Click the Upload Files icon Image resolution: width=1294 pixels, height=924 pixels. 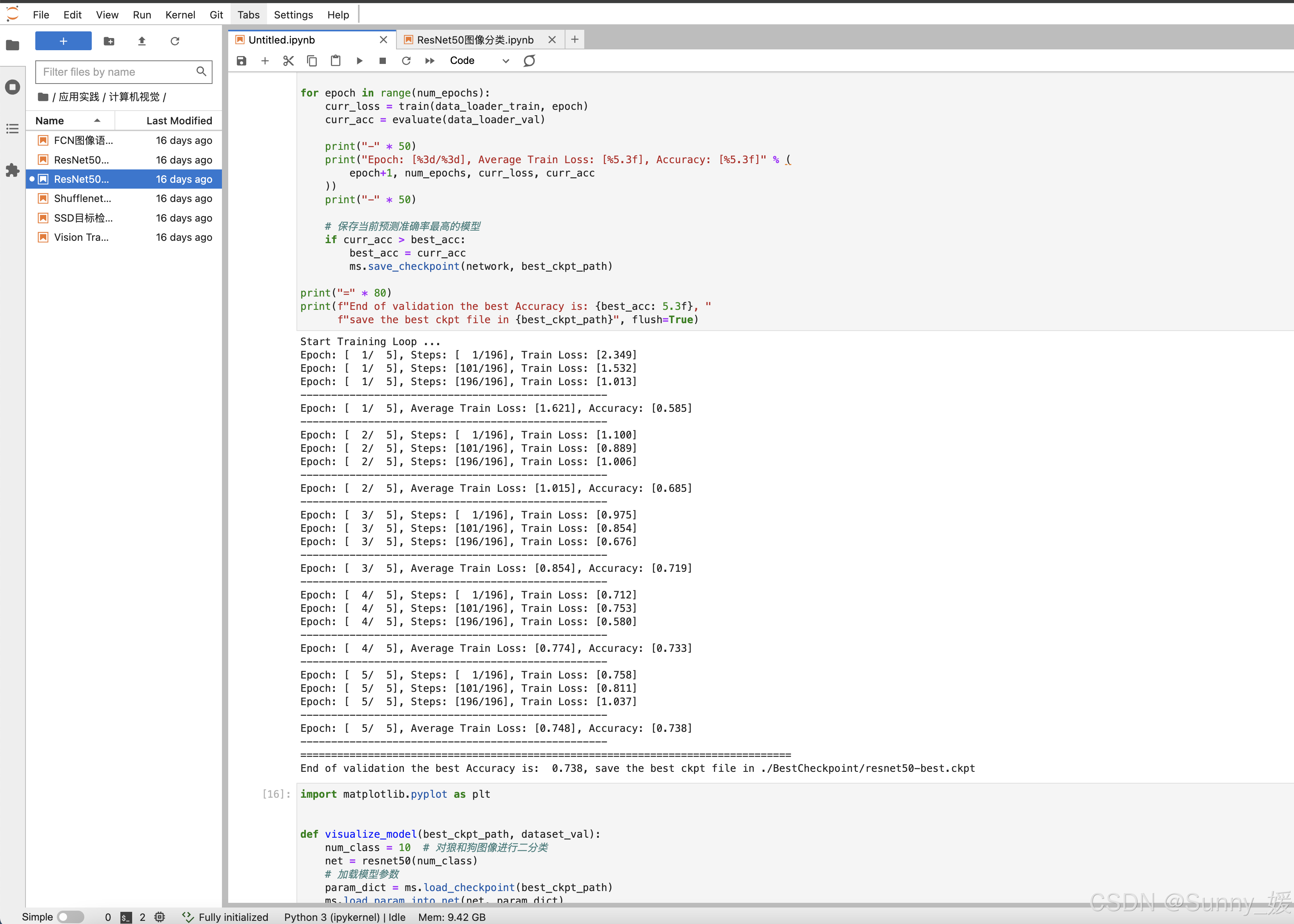pos(142,41)
